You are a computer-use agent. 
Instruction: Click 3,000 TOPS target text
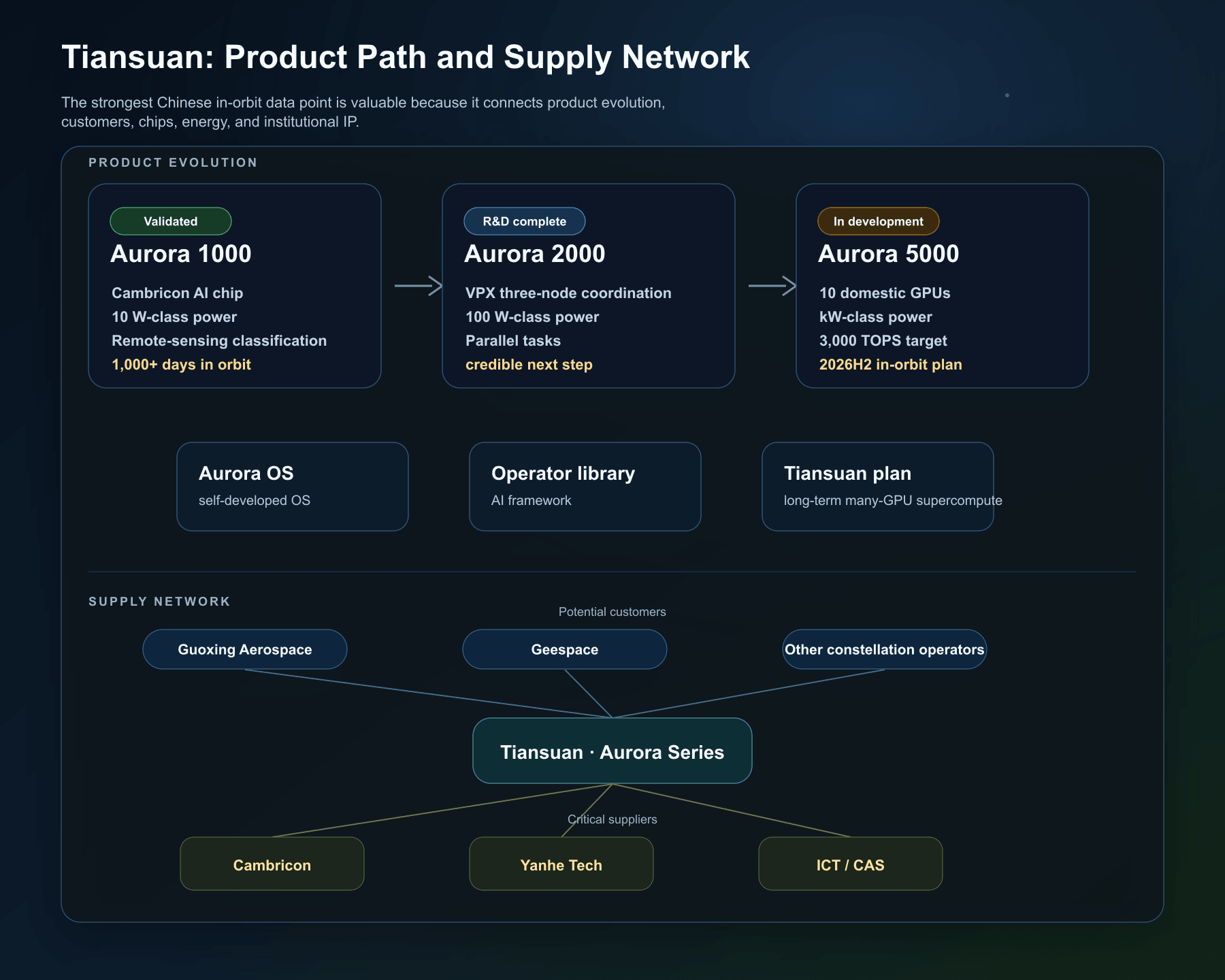coord(883,341)
